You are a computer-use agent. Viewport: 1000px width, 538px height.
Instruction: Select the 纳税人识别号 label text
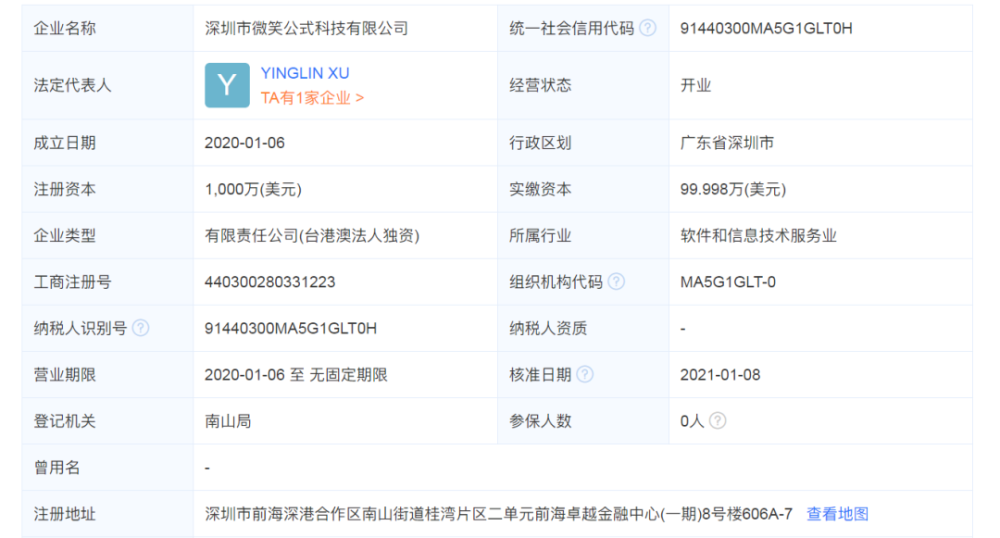(80, 328)
